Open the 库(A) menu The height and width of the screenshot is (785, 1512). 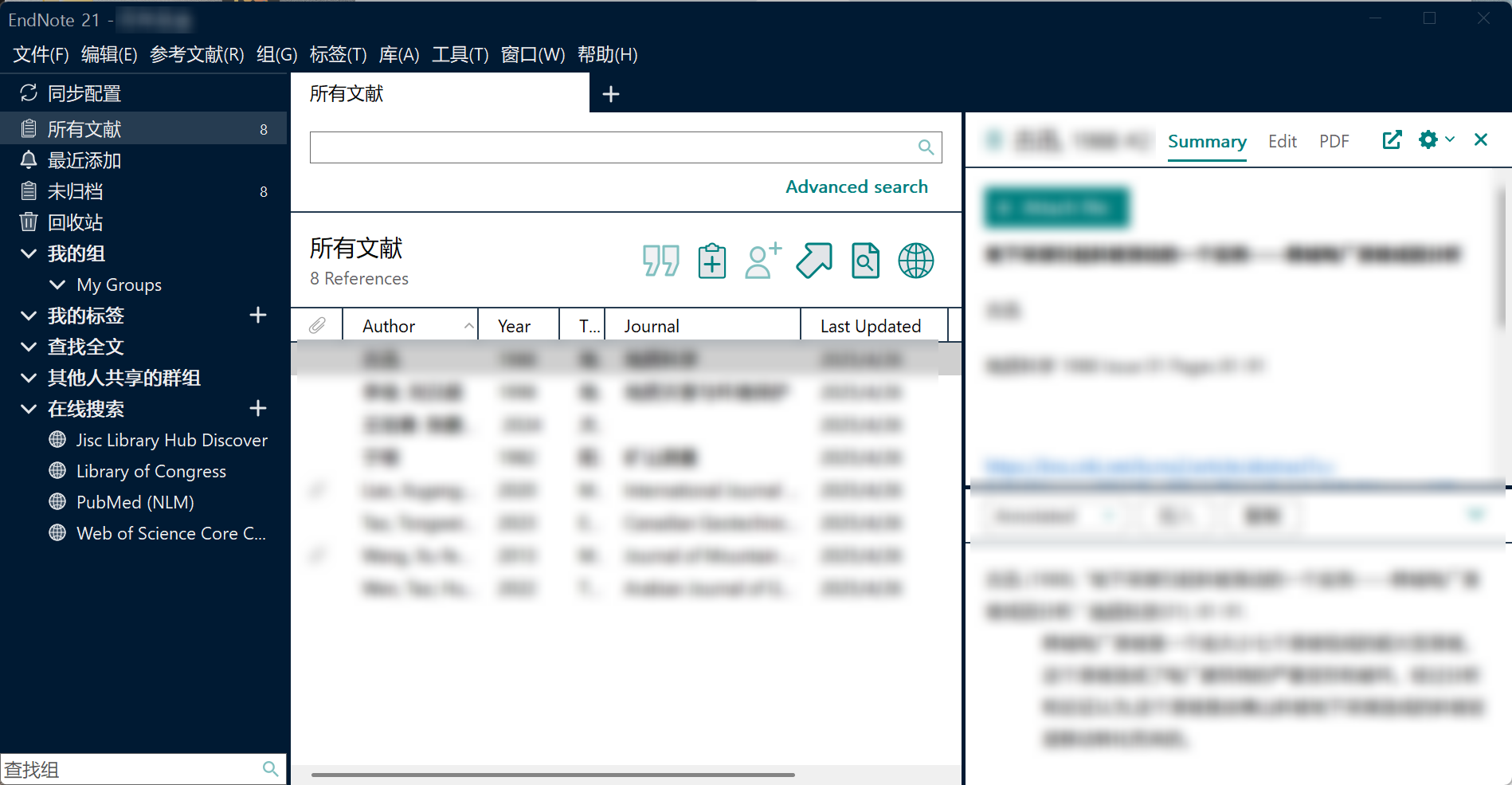(399, 54)
